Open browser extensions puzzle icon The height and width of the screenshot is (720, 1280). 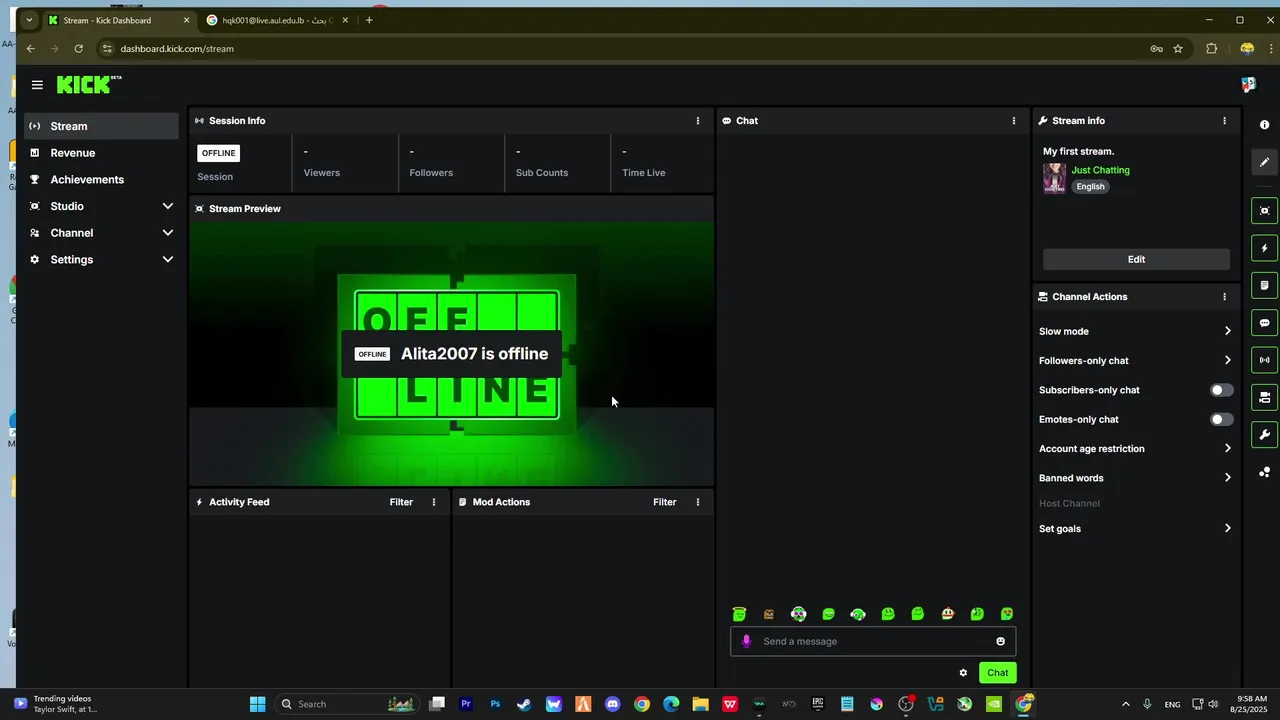(x=1212, y=48)
